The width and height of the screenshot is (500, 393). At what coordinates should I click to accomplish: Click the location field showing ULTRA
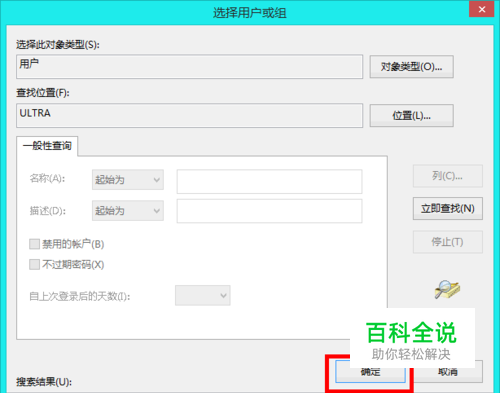click(189, 115)
